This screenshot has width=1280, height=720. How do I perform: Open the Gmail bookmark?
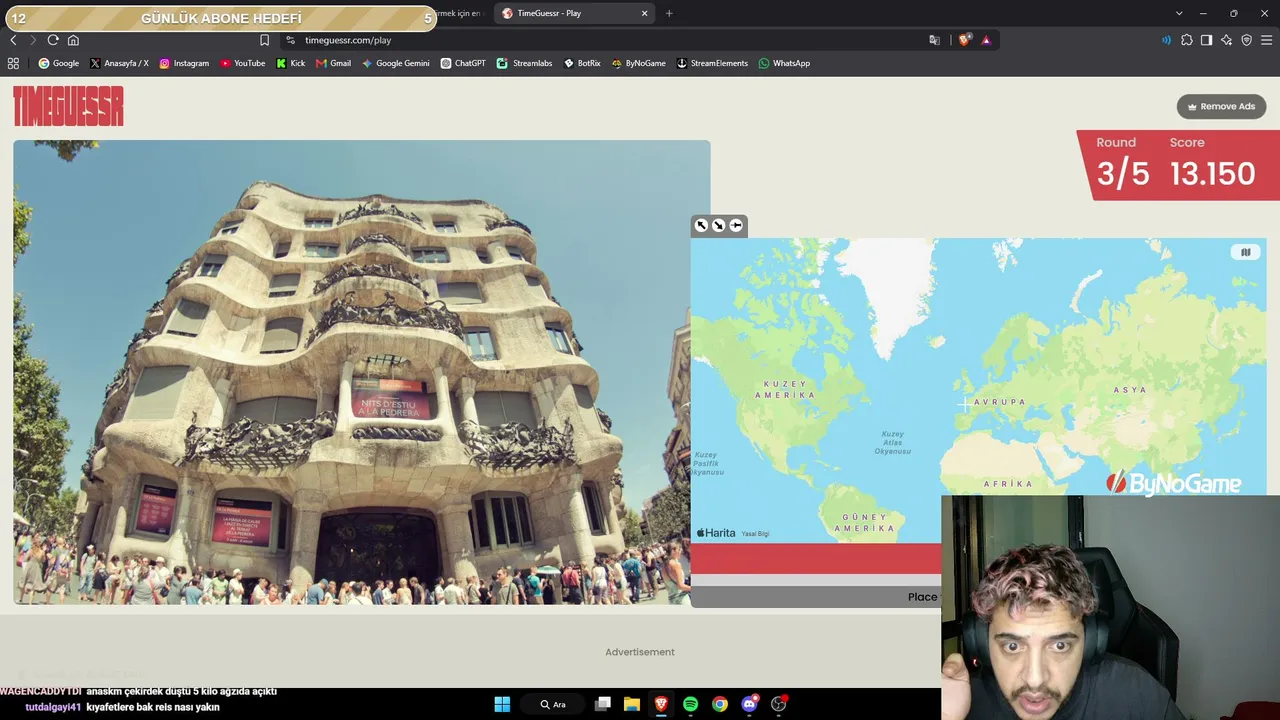[333, 63]
